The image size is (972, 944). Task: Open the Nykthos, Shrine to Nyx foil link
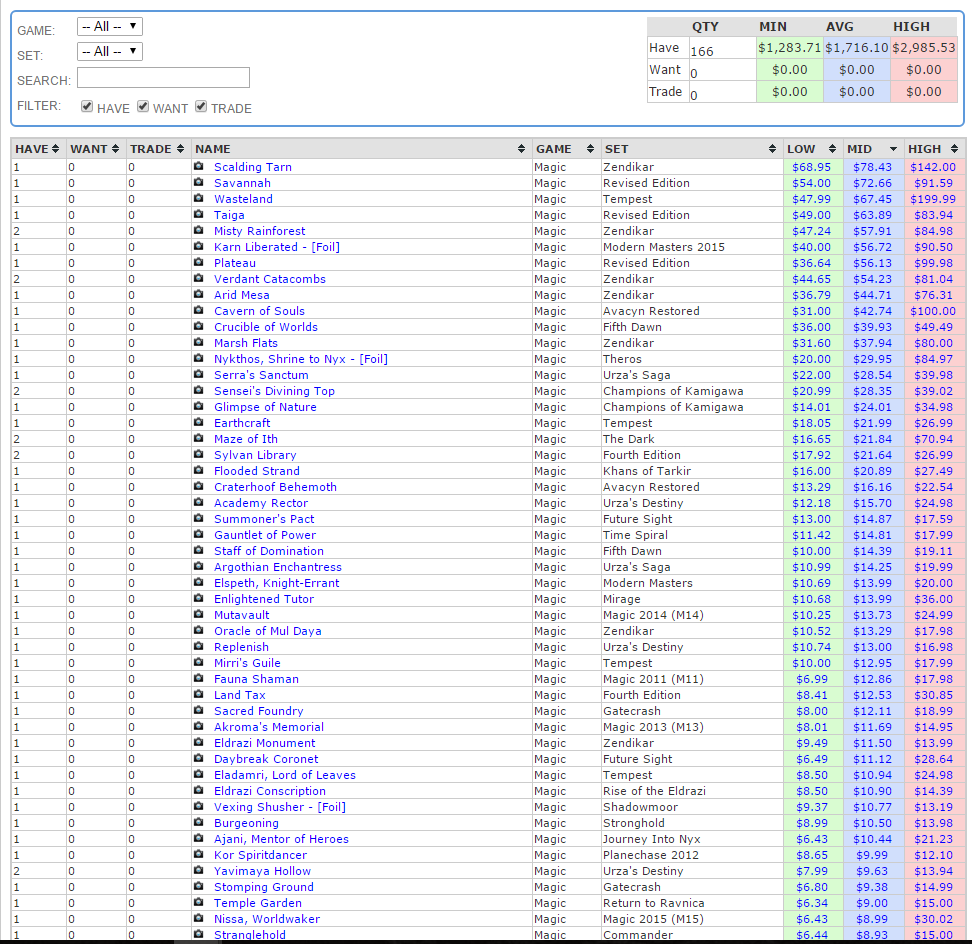coord(301,359)
